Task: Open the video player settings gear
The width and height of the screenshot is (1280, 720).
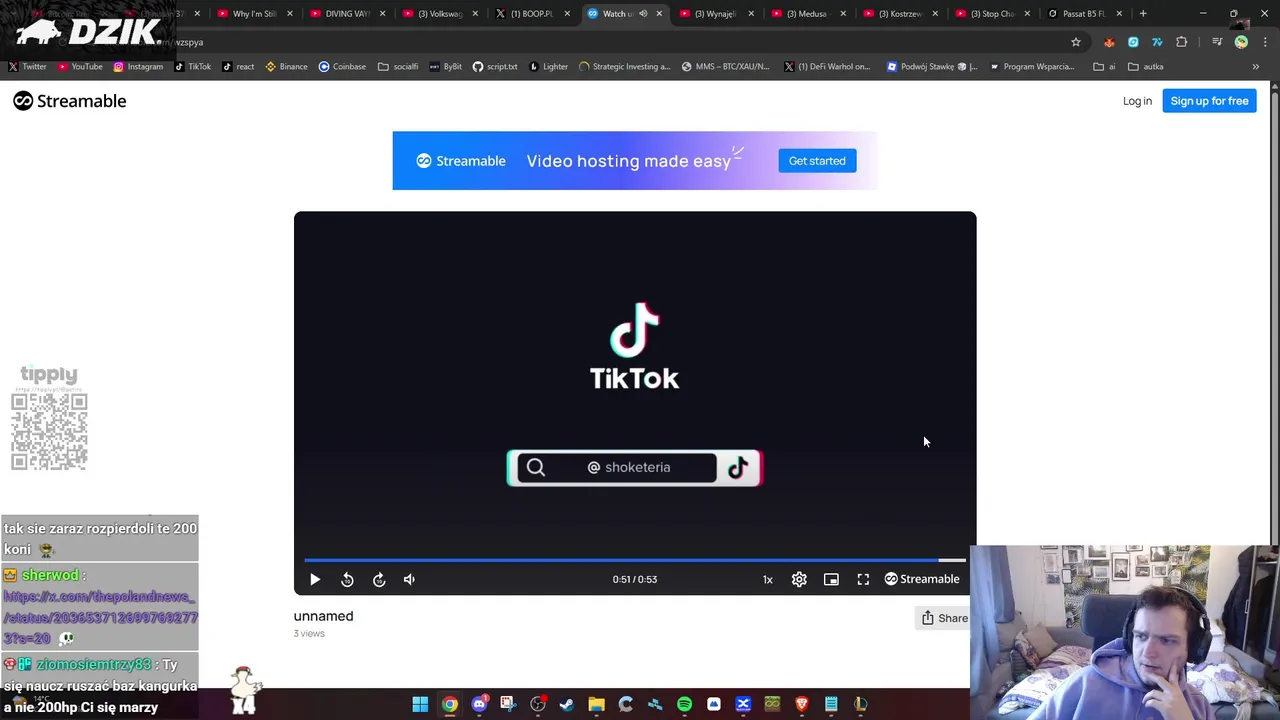Action: 799,579
